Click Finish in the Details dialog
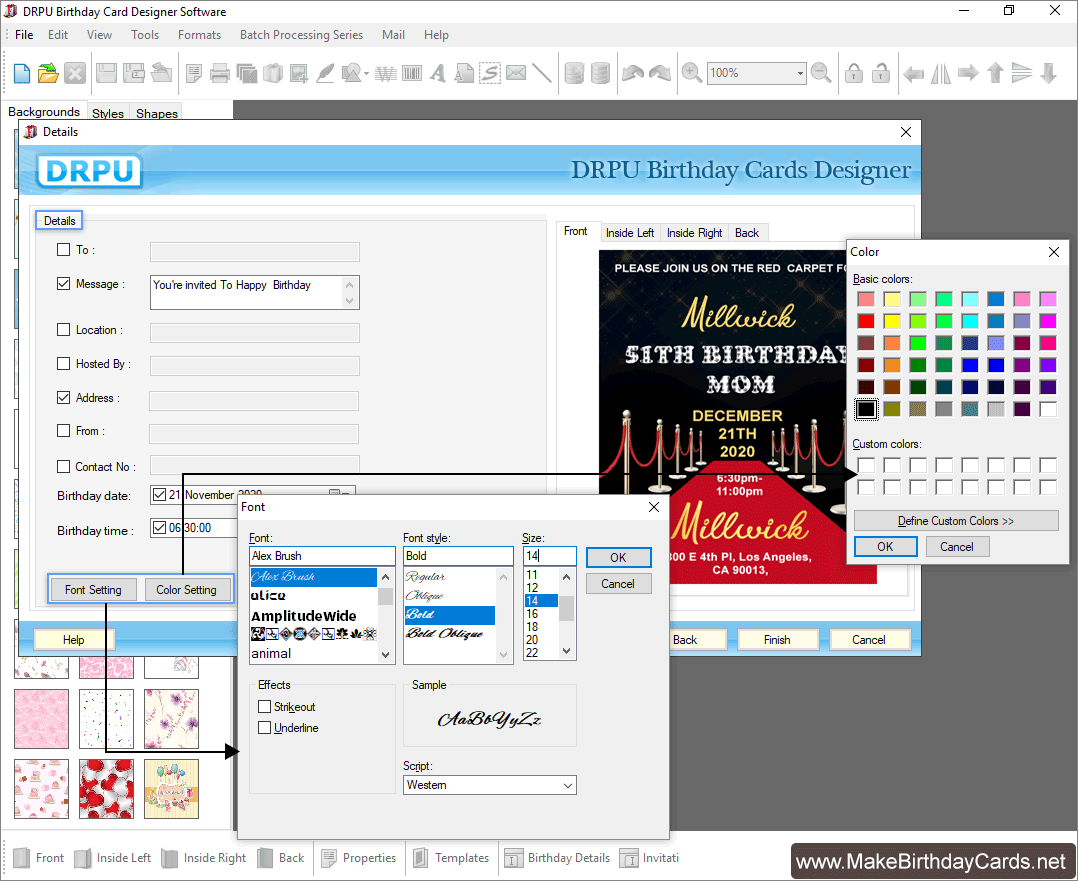Image resolution: width=1078 pixels, height=881 pixels. pyautogui.click(x=777, y=640)
